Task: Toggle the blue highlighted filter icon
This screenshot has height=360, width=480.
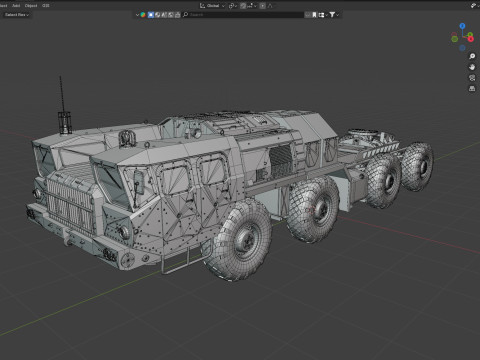Action: (x=151, y=15)
